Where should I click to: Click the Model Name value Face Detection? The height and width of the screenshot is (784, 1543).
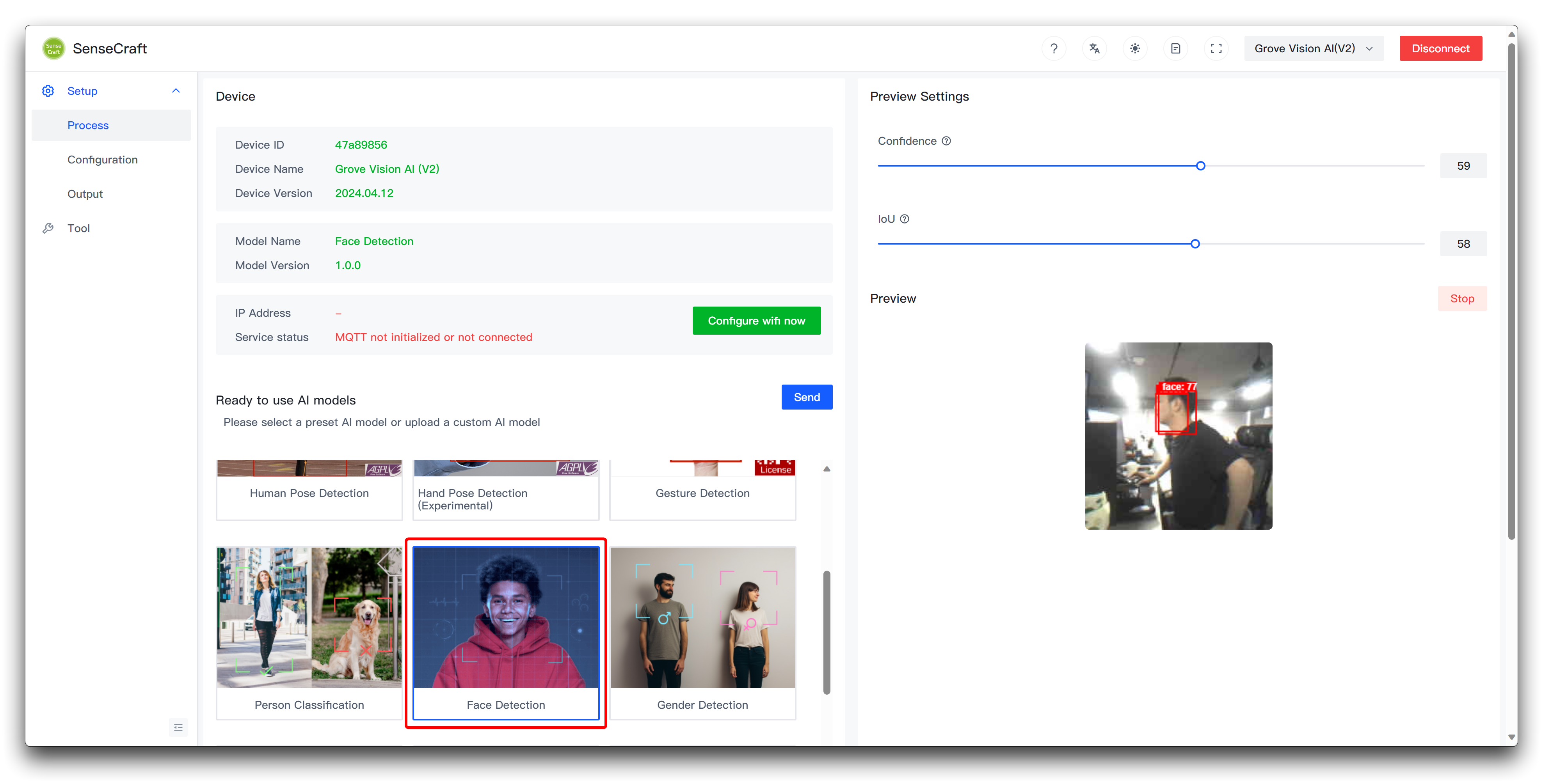pyautogui.click(x=374, y=241)
